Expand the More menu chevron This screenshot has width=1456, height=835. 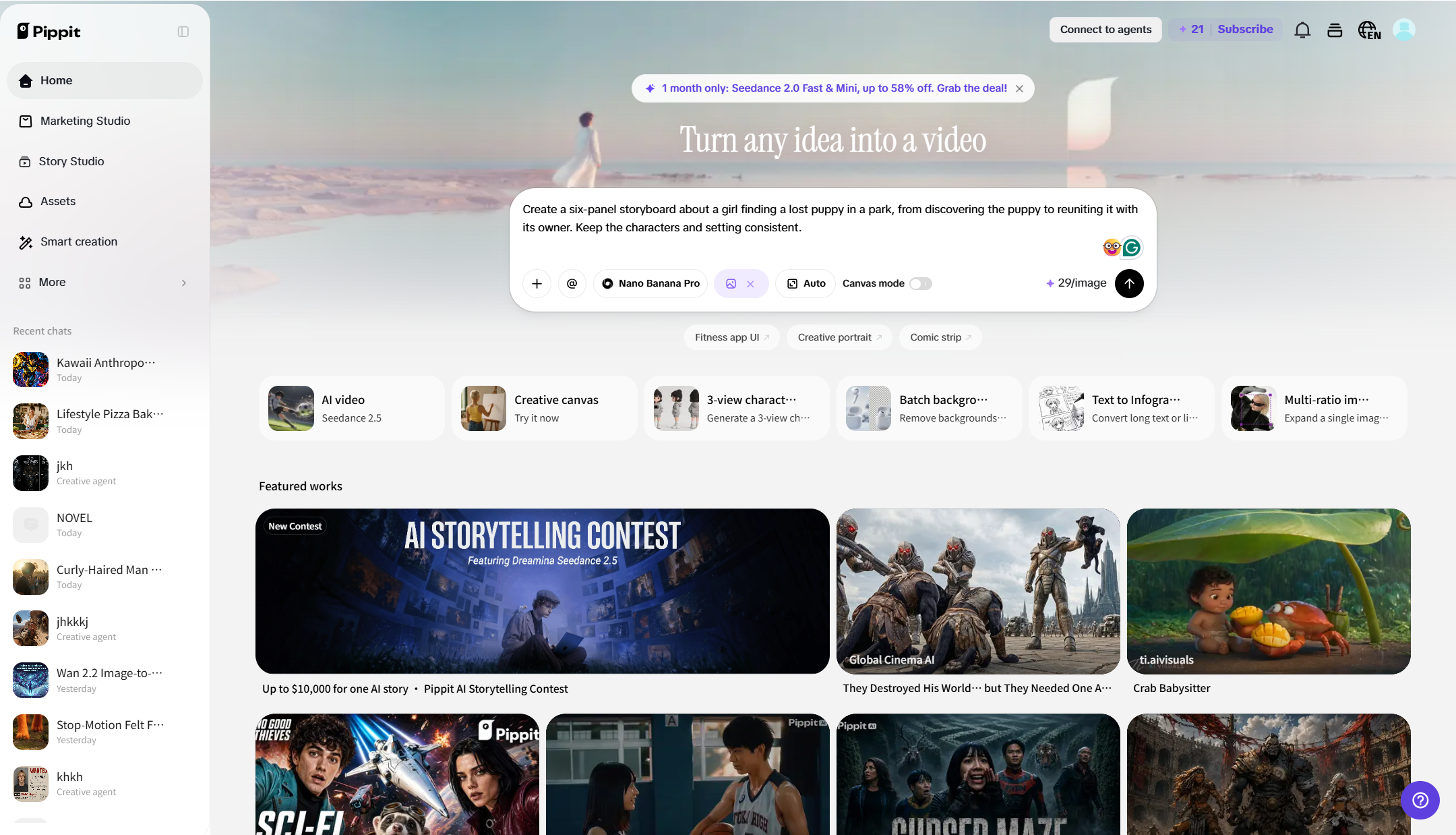[x=184, y=283]
